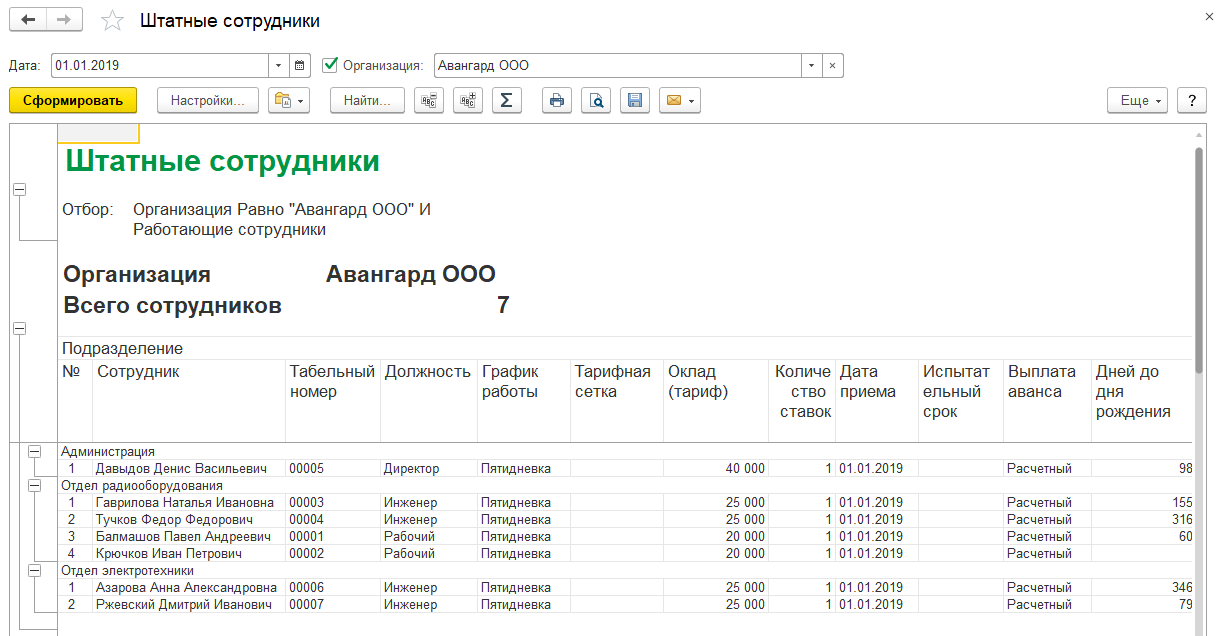Screen dimensions: 1218x636
Task: Open Настройки... button
Action: point(208,100)
